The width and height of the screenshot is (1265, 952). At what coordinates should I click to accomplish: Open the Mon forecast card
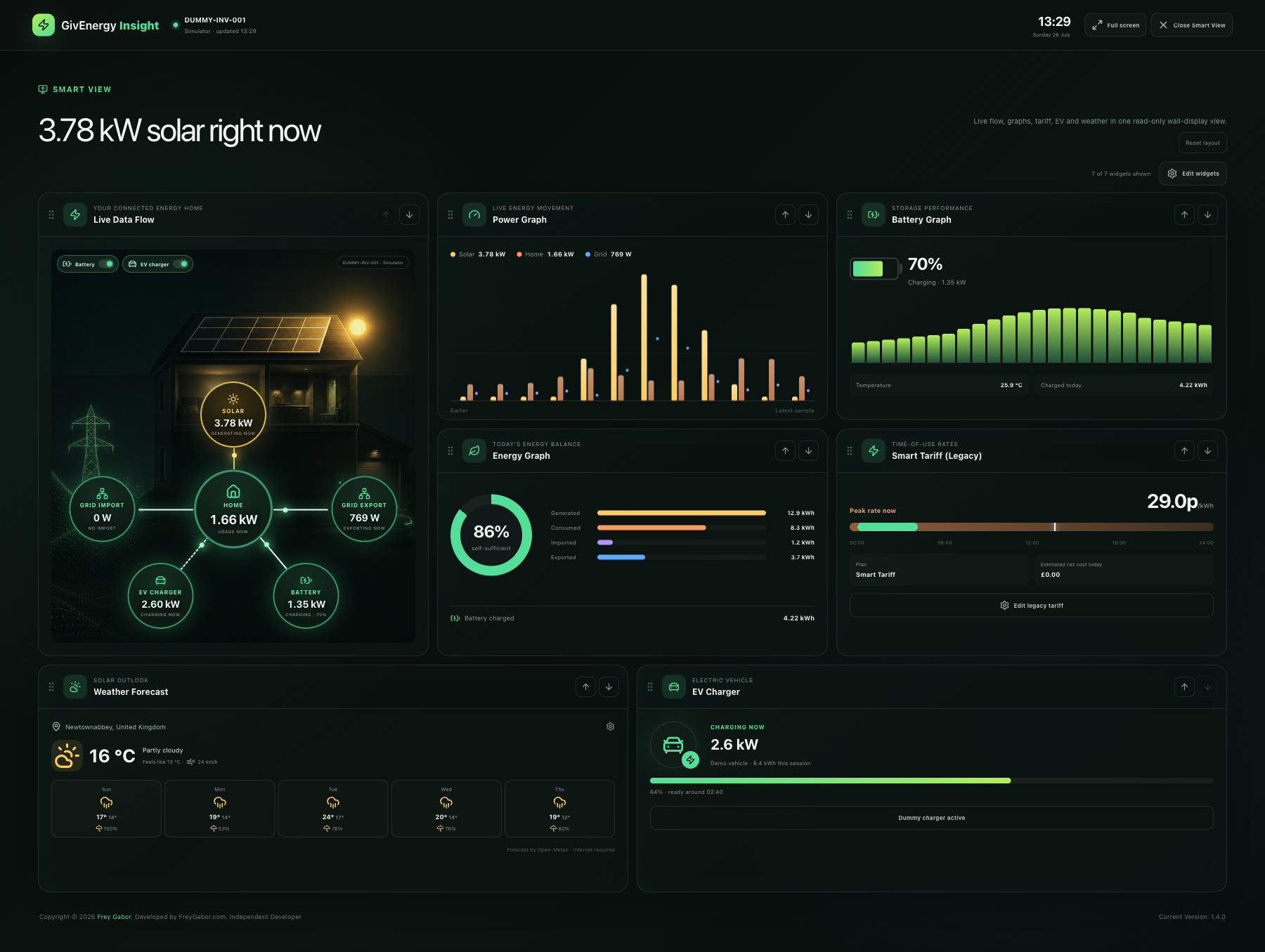tap(220, 809)
